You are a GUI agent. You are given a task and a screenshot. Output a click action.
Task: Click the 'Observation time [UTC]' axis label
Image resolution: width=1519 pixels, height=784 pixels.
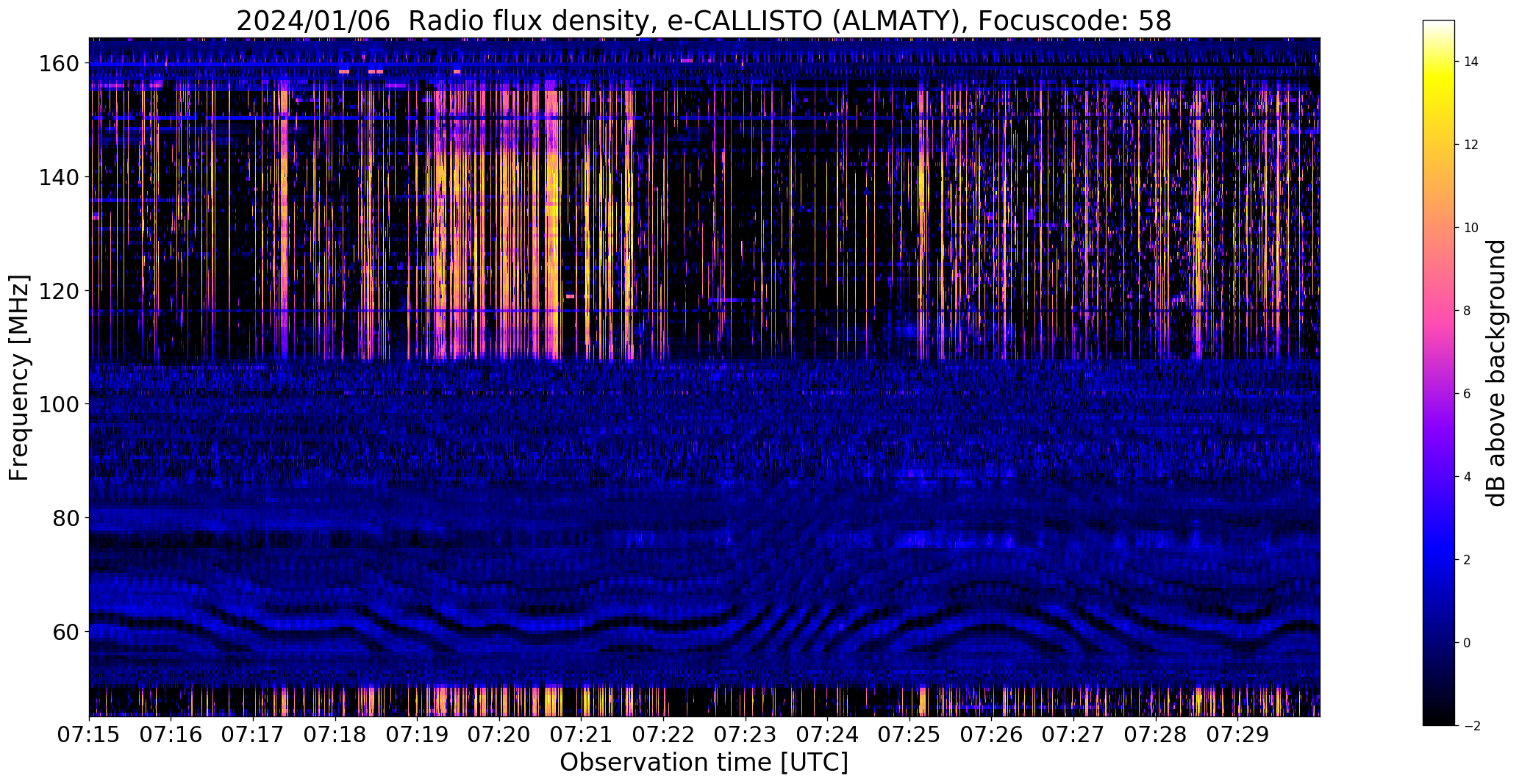(x=704, y=763)
